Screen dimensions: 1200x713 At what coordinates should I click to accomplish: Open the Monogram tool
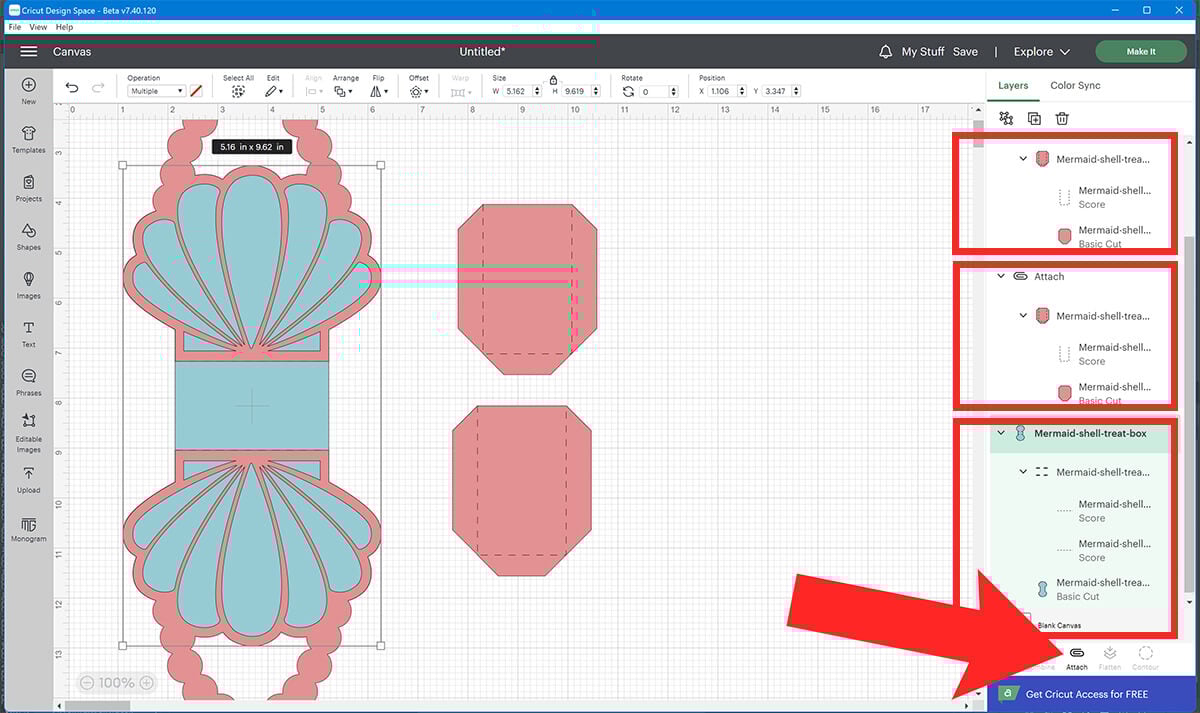28,529
